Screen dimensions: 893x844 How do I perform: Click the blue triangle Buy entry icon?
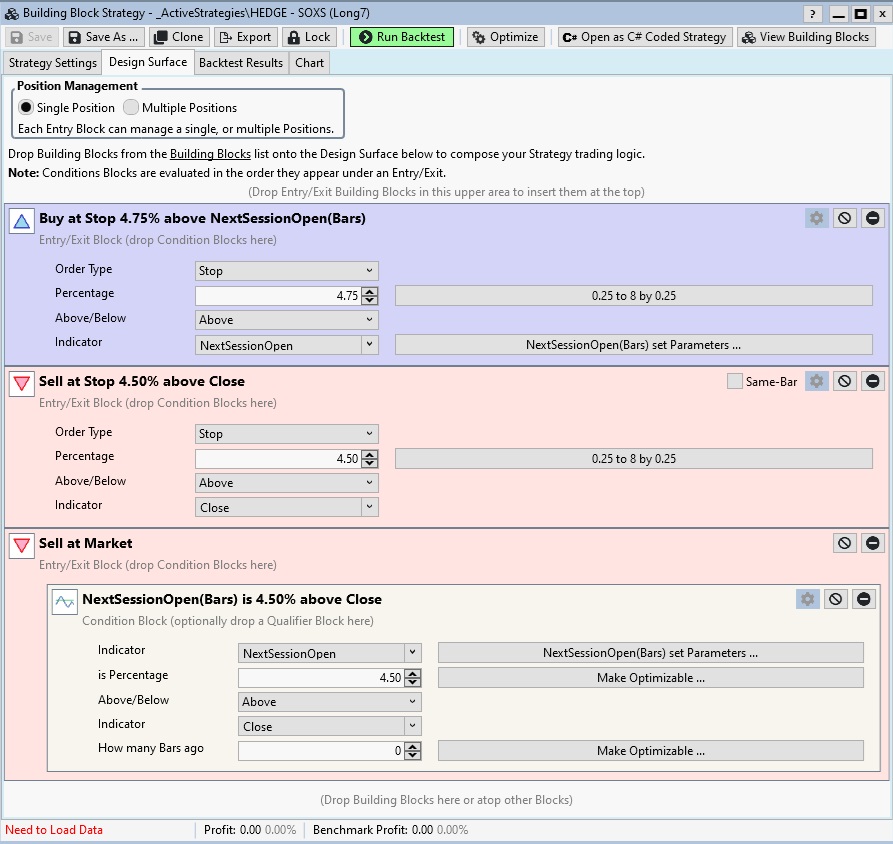(x=22, y=220)
